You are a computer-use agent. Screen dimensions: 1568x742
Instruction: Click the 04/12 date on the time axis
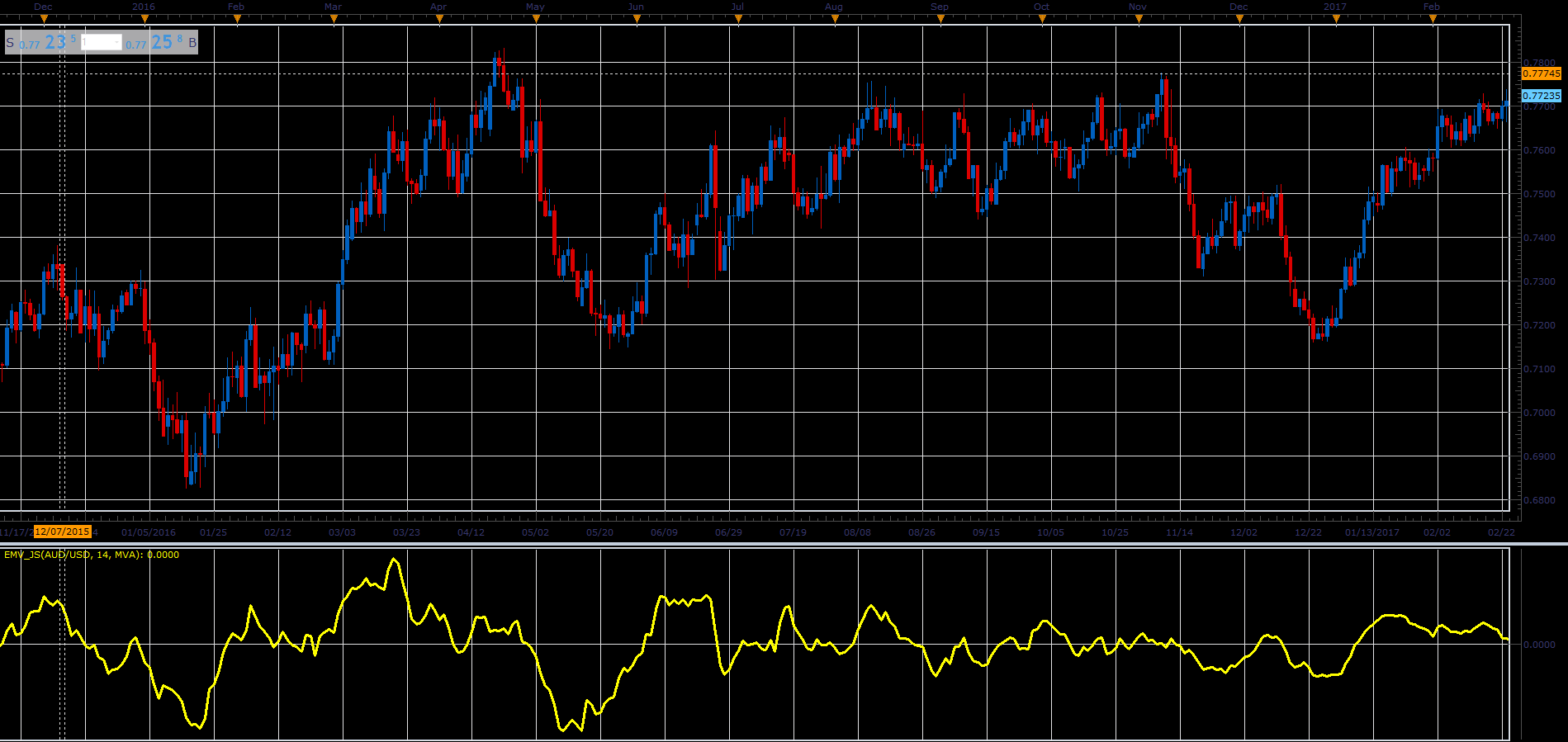pos(471,532)
